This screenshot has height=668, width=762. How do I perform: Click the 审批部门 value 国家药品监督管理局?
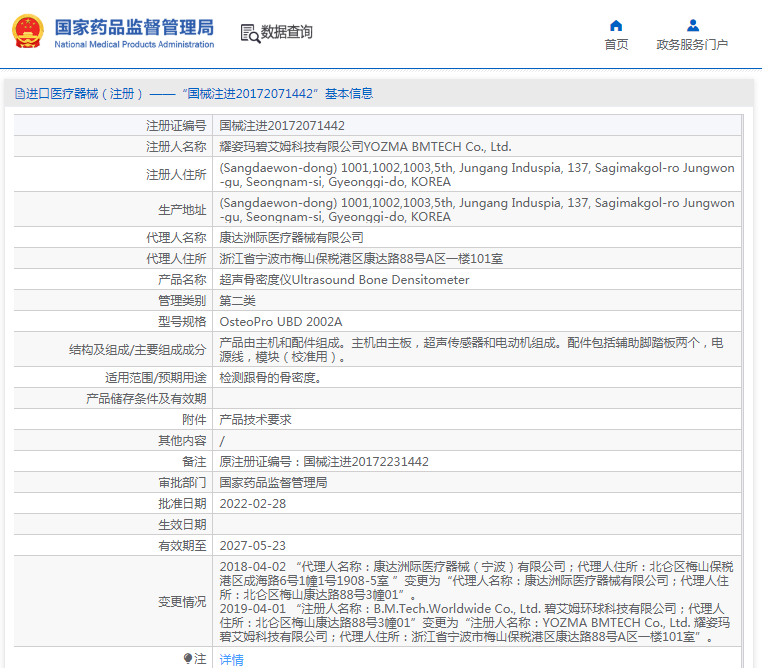(x=274, y=482)
